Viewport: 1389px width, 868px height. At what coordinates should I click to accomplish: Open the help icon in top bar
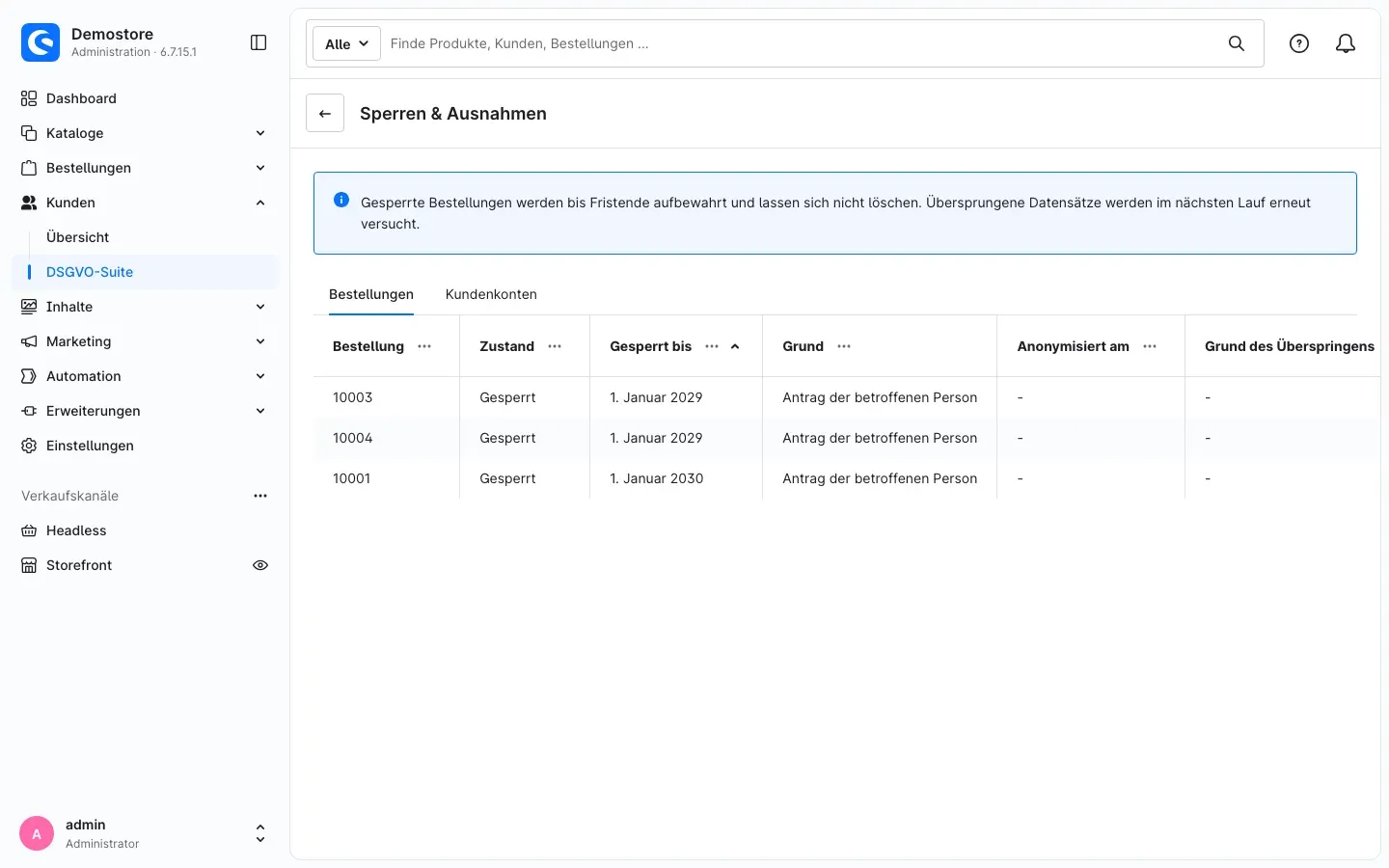pos(1299,43)
